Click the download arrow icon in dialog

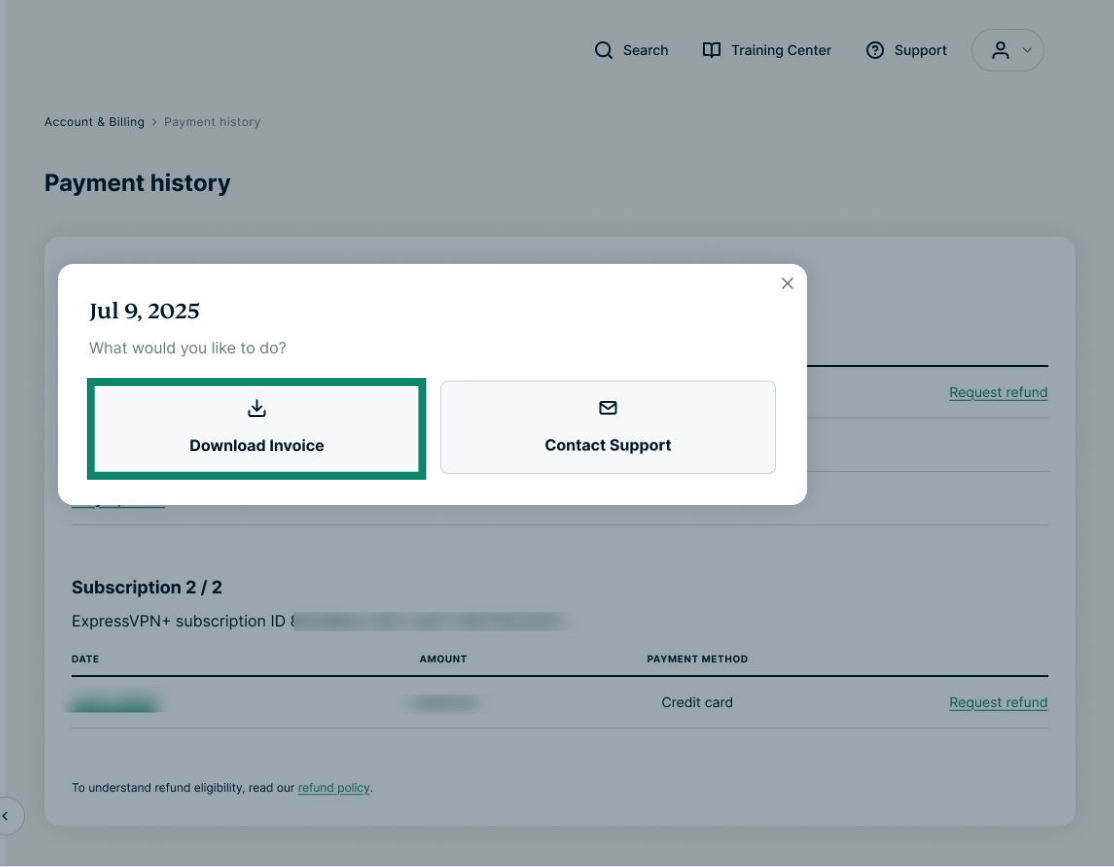pos(256,408)
